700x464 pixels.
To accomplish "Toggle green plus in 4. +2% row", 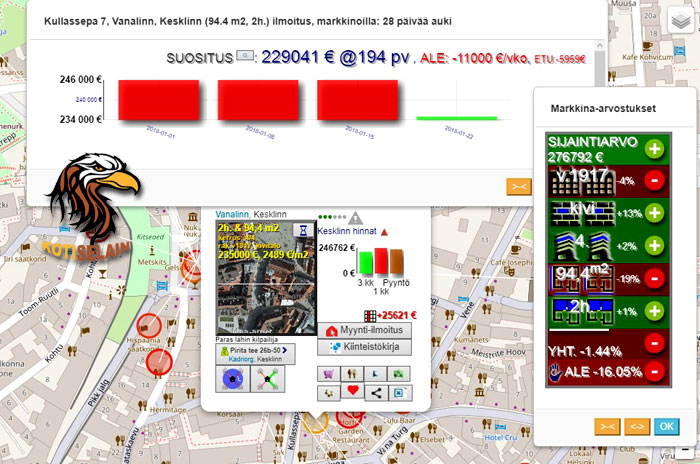I will pos(654,246).
